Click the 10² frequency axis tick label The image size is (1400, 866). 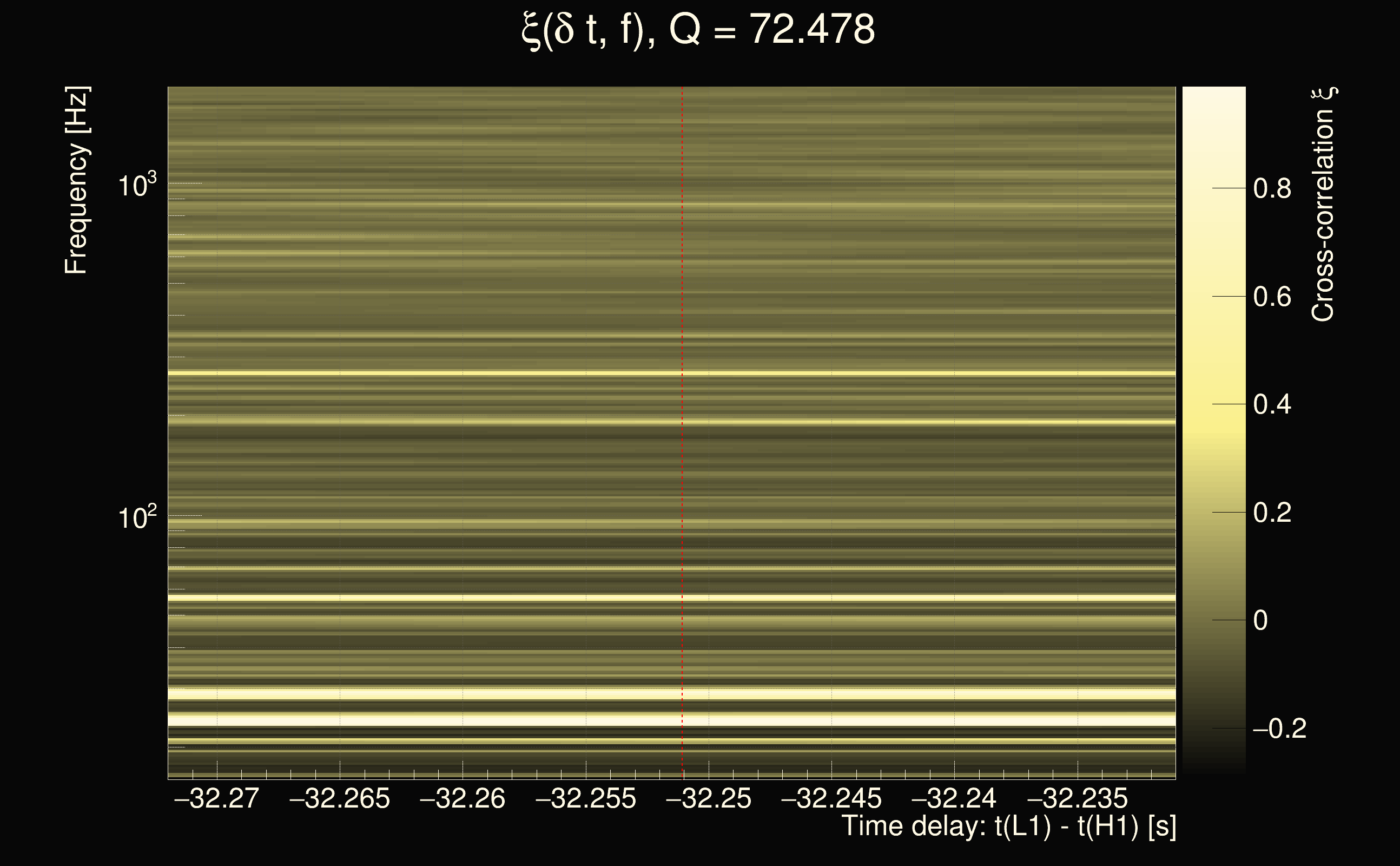pos(137,517)
